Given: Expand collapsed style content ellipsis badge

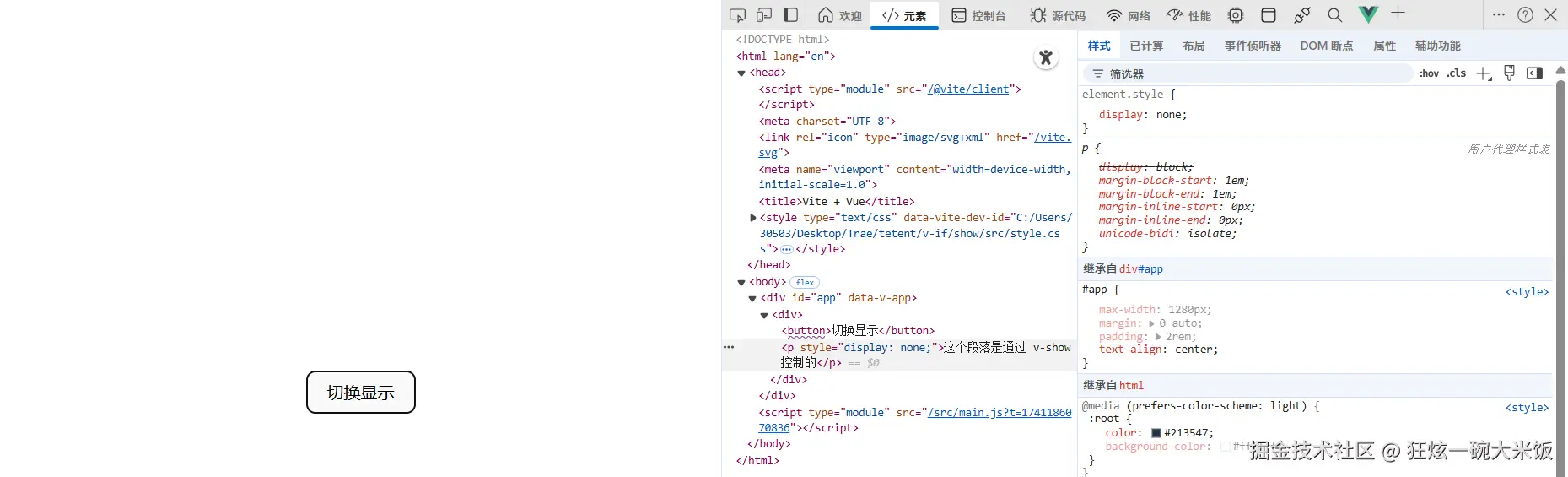Looking at the screenshot, I should 786,249.
